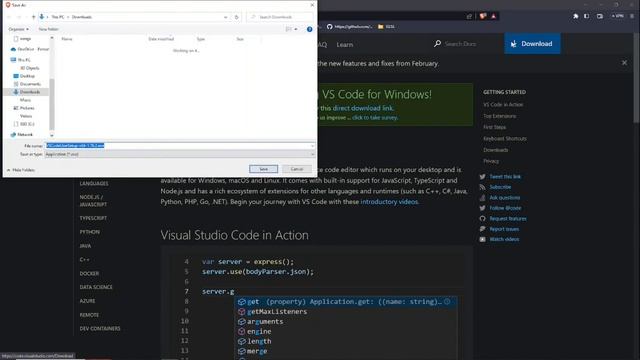Open DOCKER section in left docs menu
Viewport: 640px width, 360px height.
pyautogui.click(x=89, y=273)
